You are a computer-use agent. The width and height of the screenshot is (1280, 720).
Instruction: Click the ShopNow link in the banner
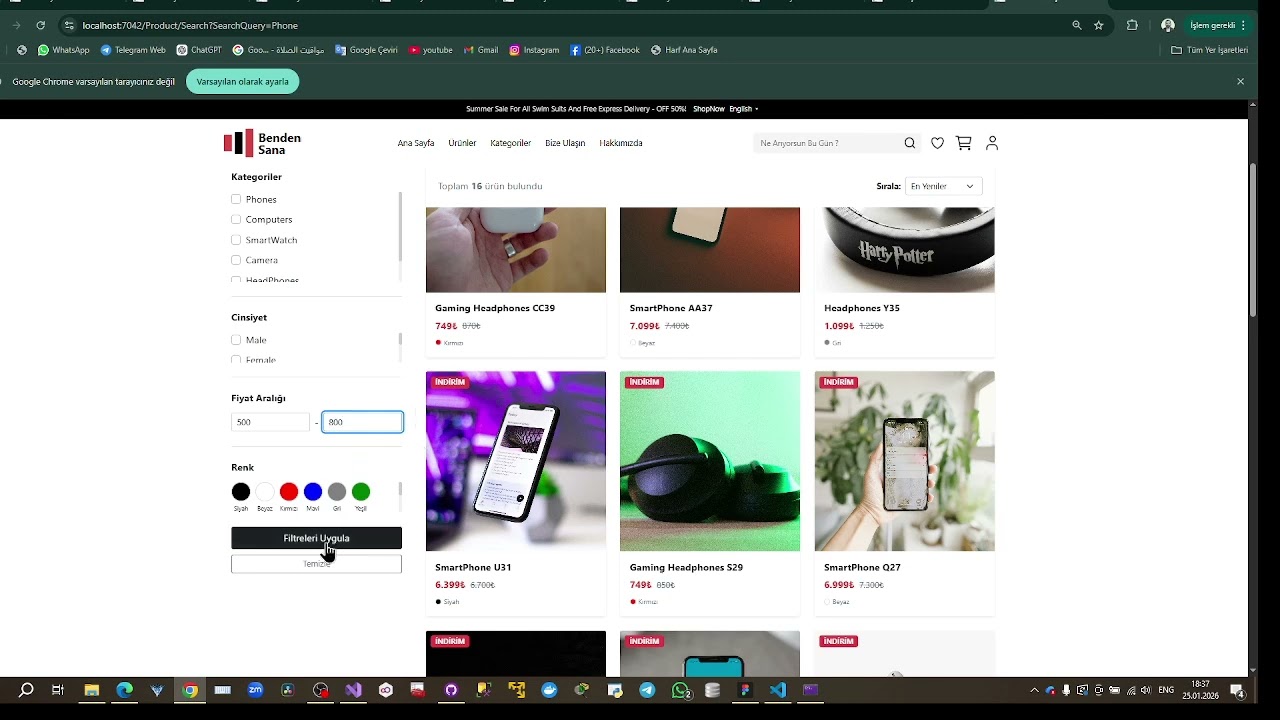tap(709, 109)
